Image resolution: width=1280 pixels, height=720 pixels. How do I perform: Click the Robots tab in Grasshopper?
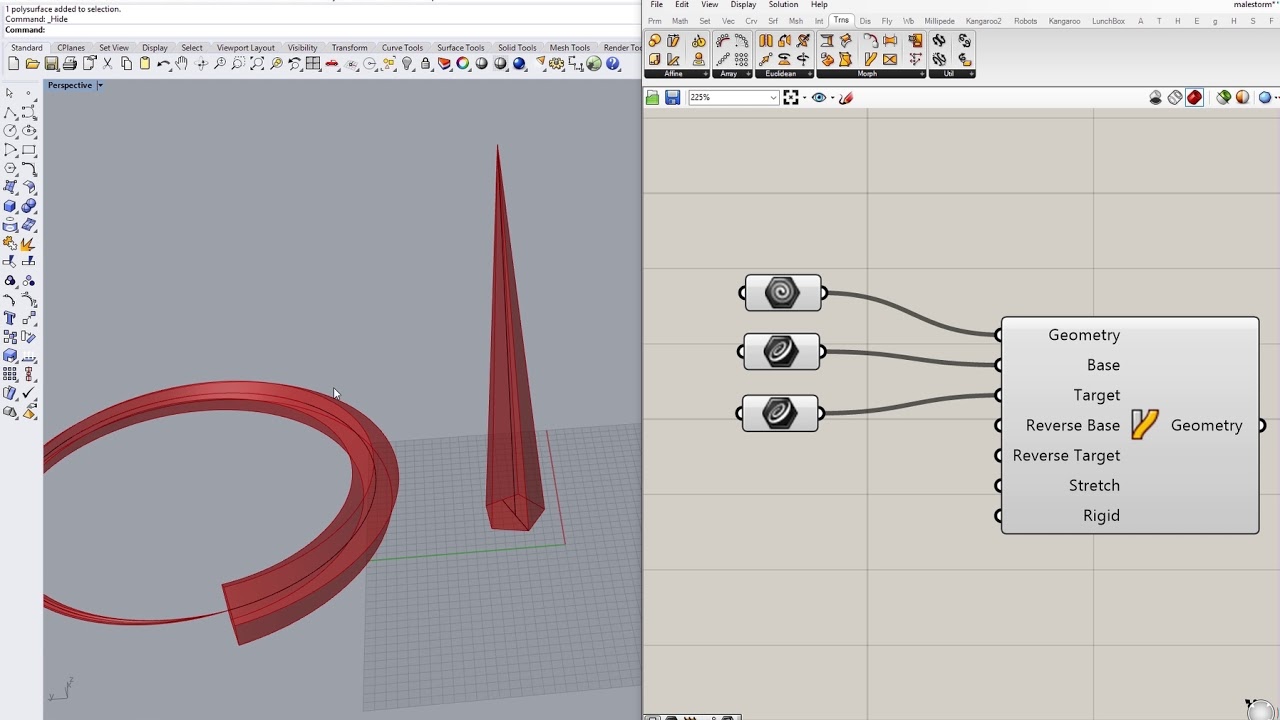[x=1025, y=21]
